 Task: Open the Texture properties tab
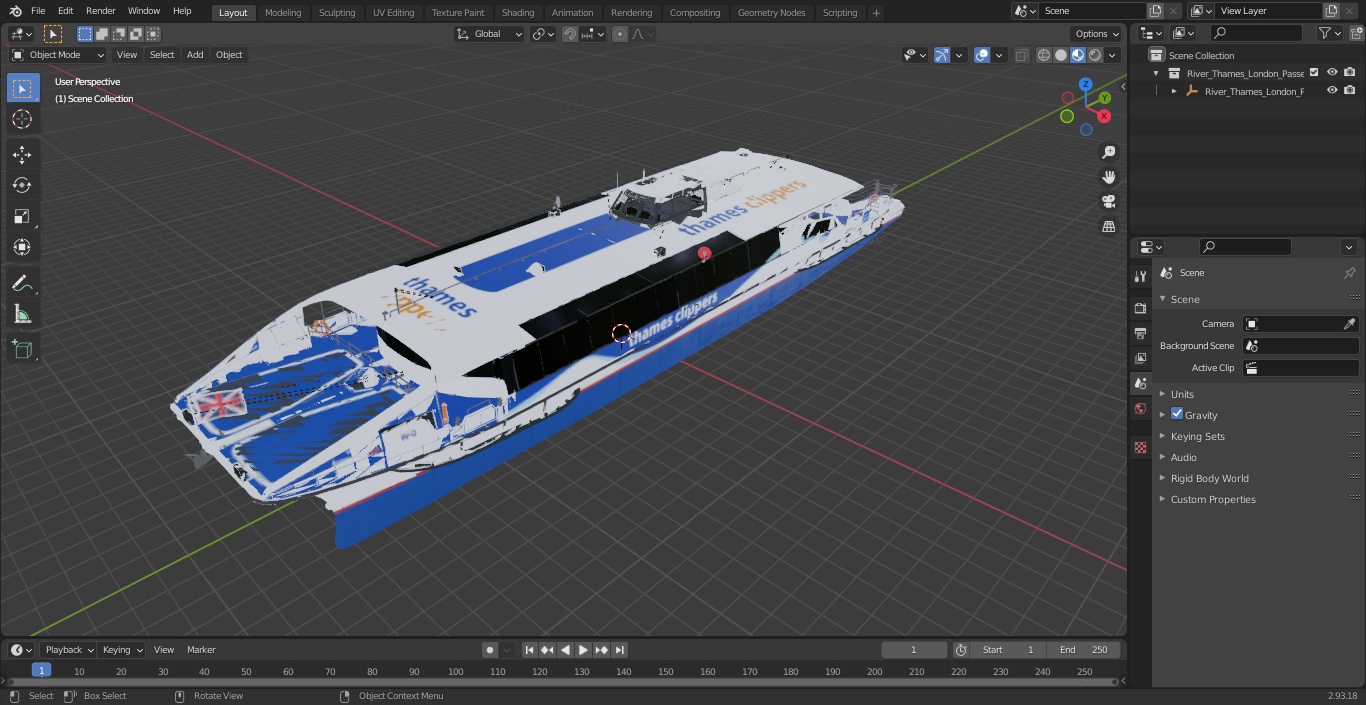tap(1140, 447)
